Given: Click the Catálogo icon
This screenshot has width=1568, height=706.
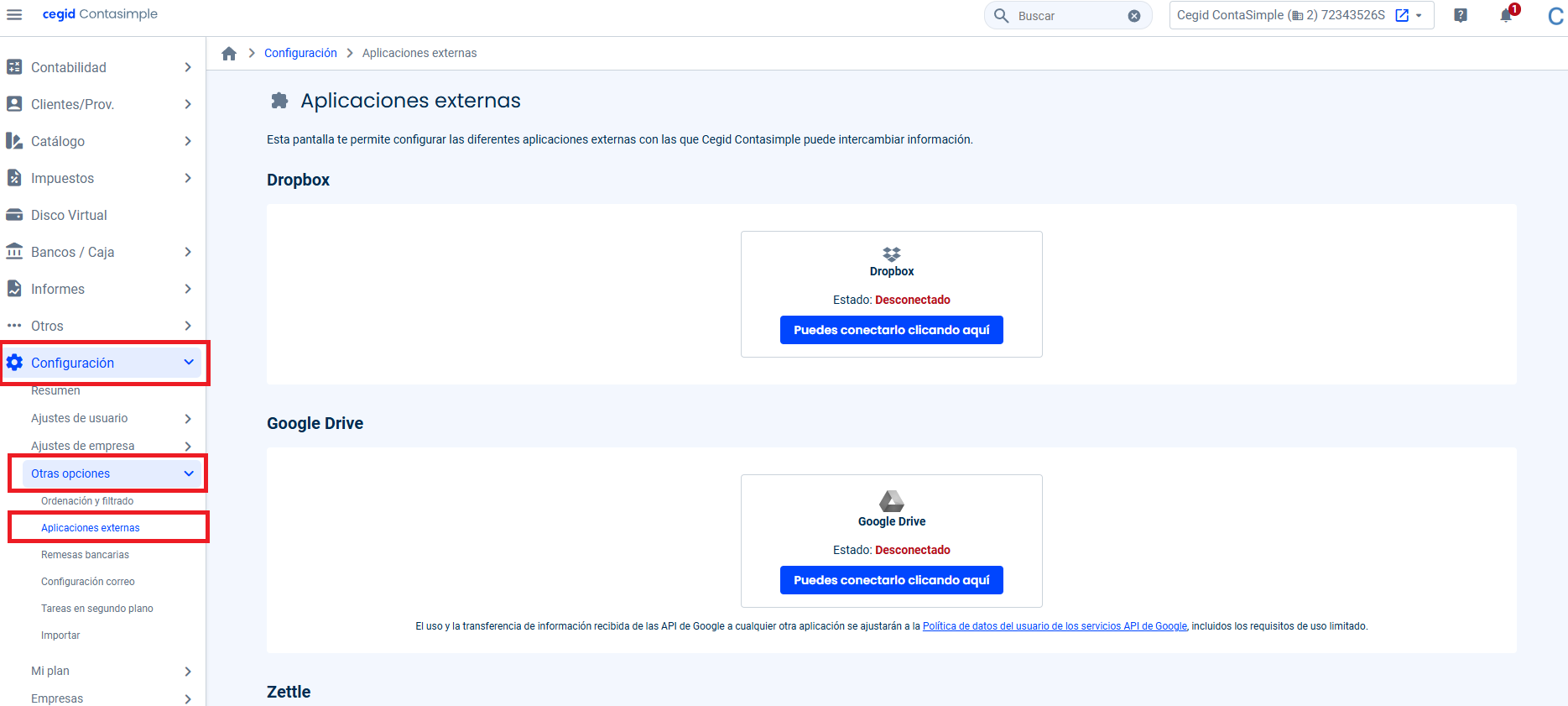Looking at the screenshot, I should click(14, 141).
